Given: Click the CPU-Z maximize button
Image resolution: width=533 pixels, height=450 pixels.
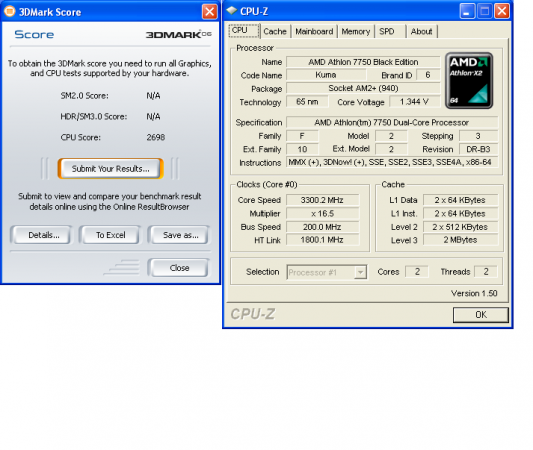Looking at the screenshot, I should coord(484,11).
